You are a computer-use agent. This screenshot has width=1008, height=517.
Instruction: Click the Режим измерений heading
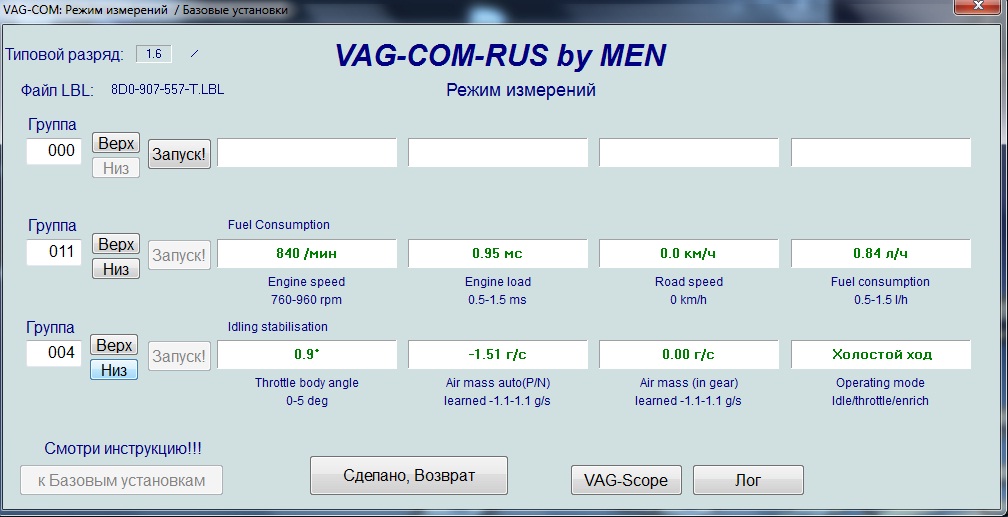pyautogui.click(x=521, y=90)
